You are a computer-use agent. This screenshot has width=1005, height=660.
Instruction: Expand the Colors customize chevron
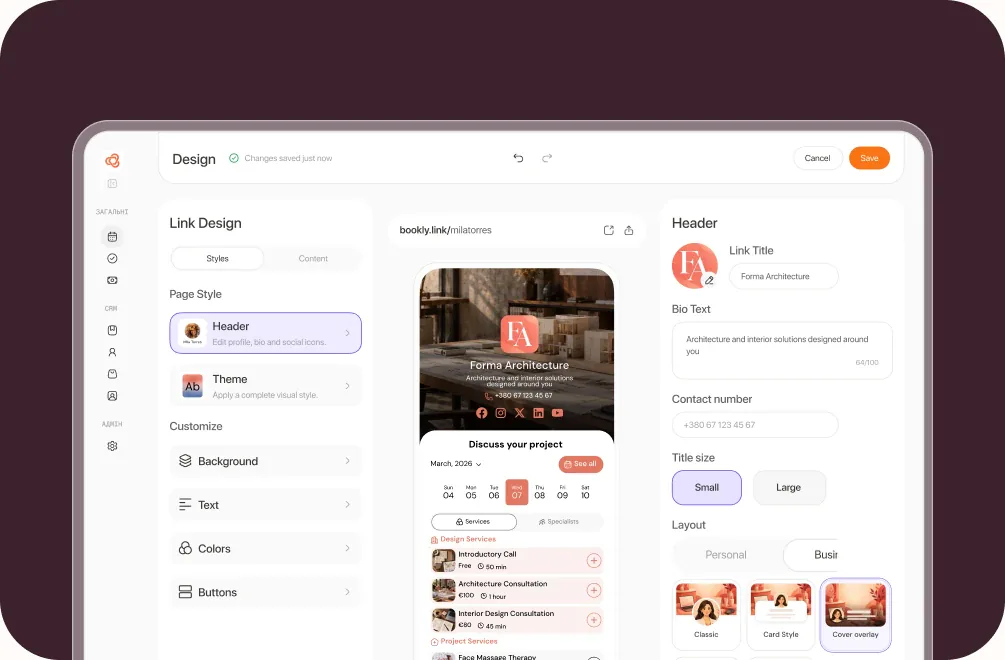pos(347,548)
